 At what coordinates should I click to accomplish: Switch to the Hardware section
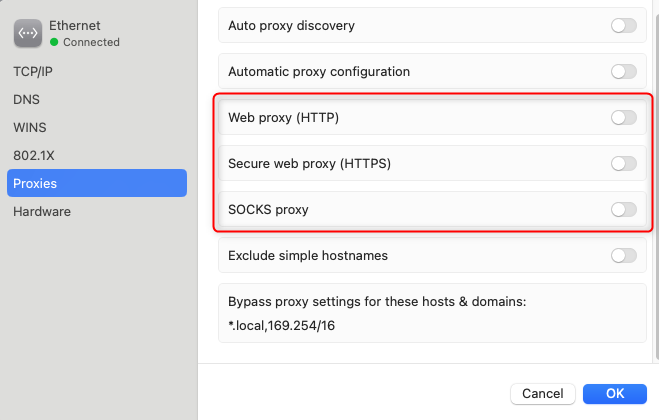(x=42, y=211)
